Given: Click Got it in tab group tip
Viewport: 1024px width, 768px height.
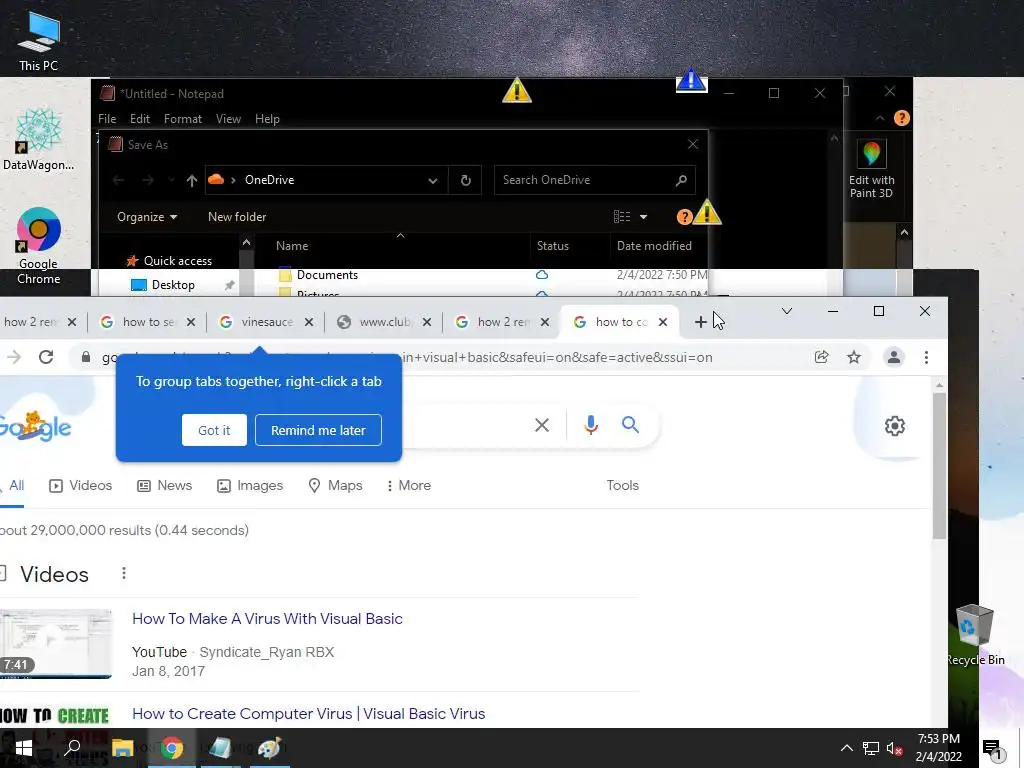Looking at the screenshot, I should (214, 430).
